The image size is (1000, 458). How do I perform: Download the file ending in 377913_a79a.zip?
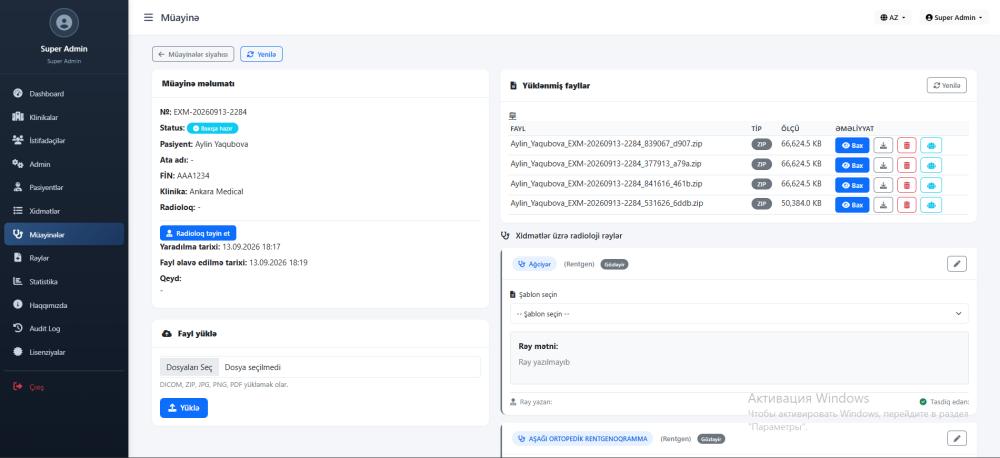coord(883,165)
